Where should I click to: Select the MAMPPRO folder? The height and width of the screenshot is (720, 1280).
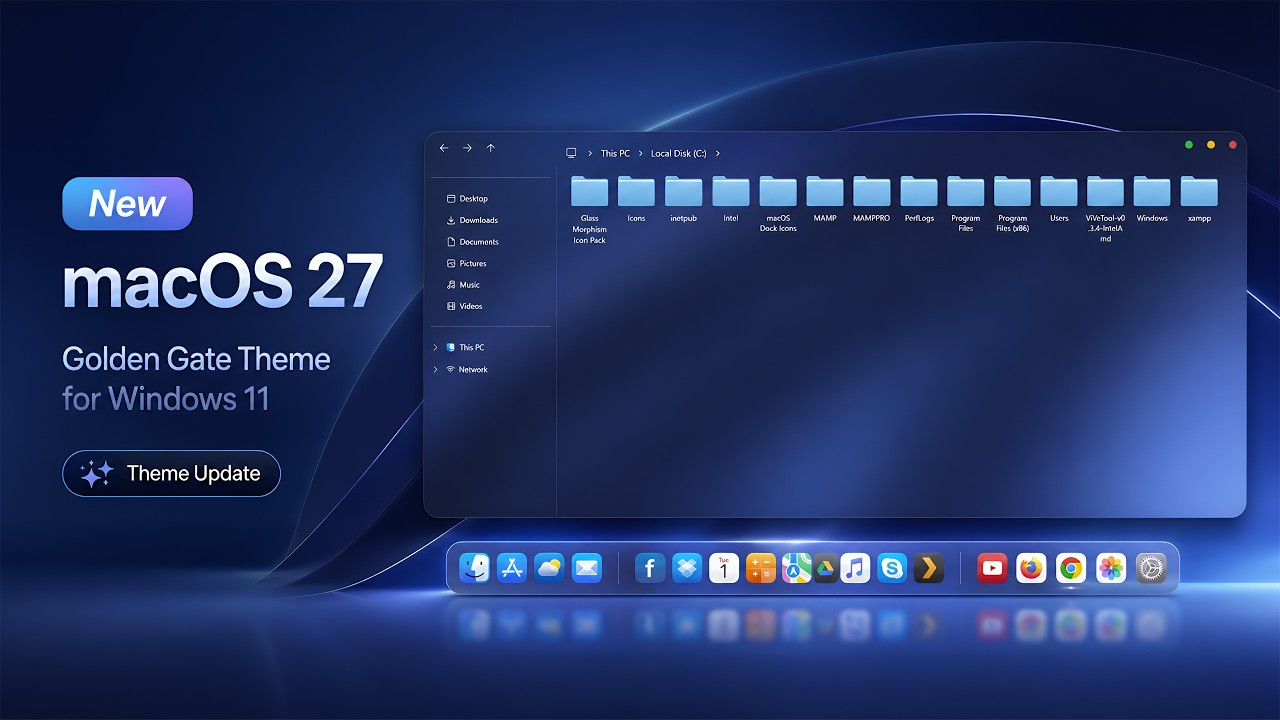coord(872,199)
